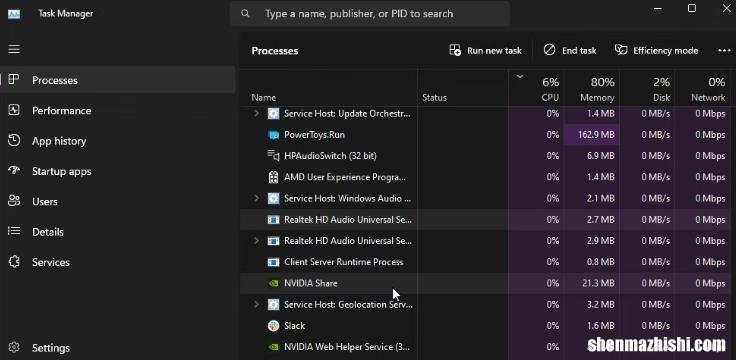Screen dimensions: 736x360
Task: Sort by the Status column
Action: click(x=463, y=88)
